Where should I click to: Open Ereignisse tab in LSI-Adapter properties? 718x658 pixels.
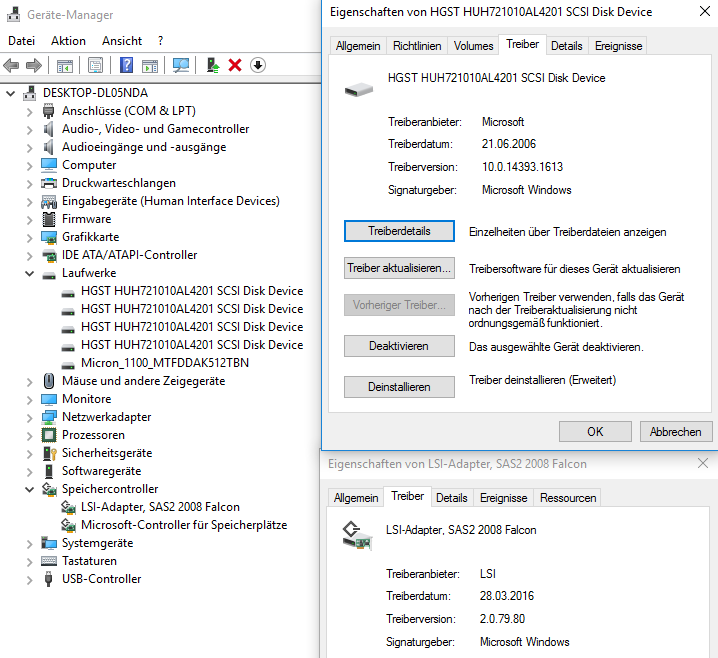pos(503,498)
